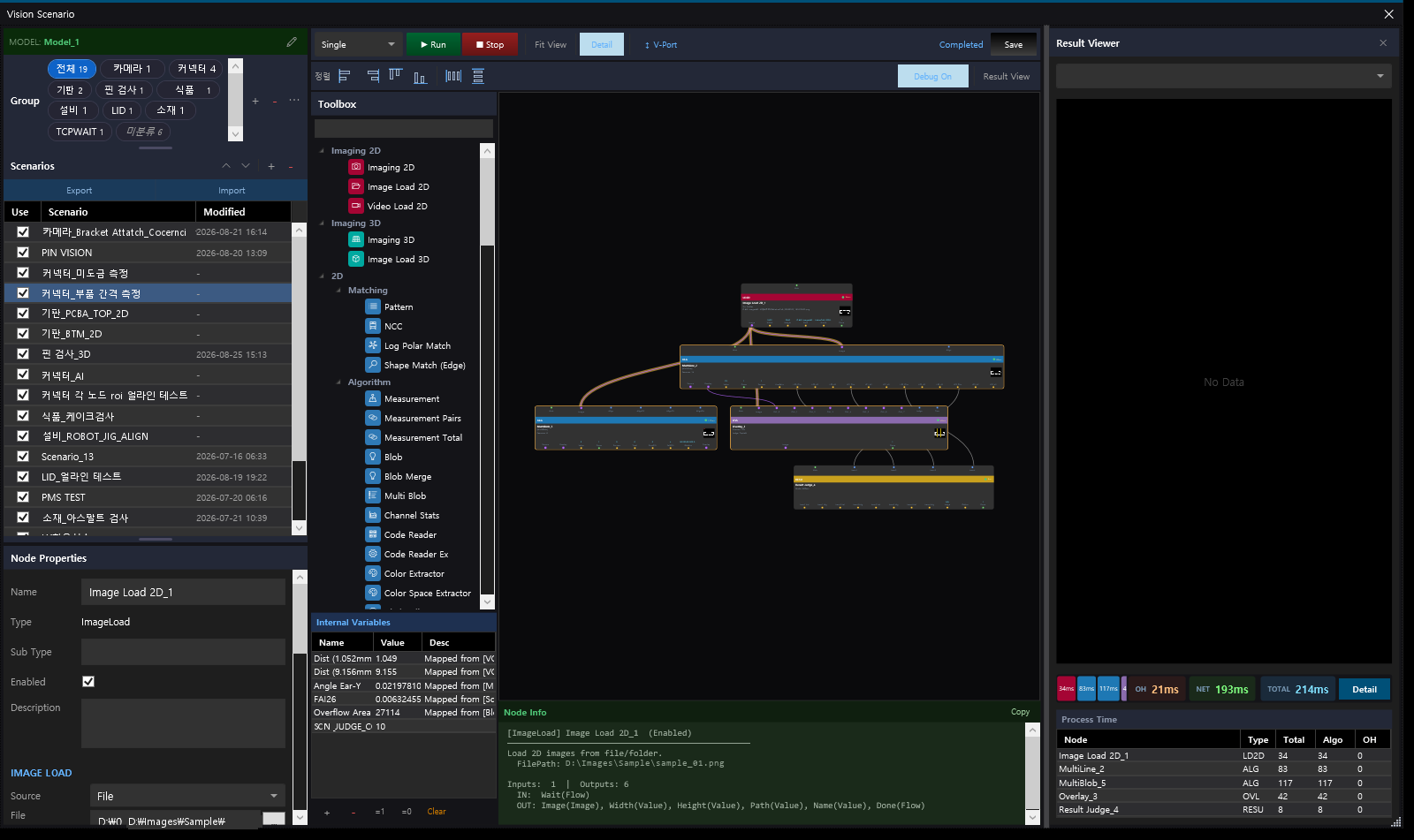Click the align right icon

[373, 76]
